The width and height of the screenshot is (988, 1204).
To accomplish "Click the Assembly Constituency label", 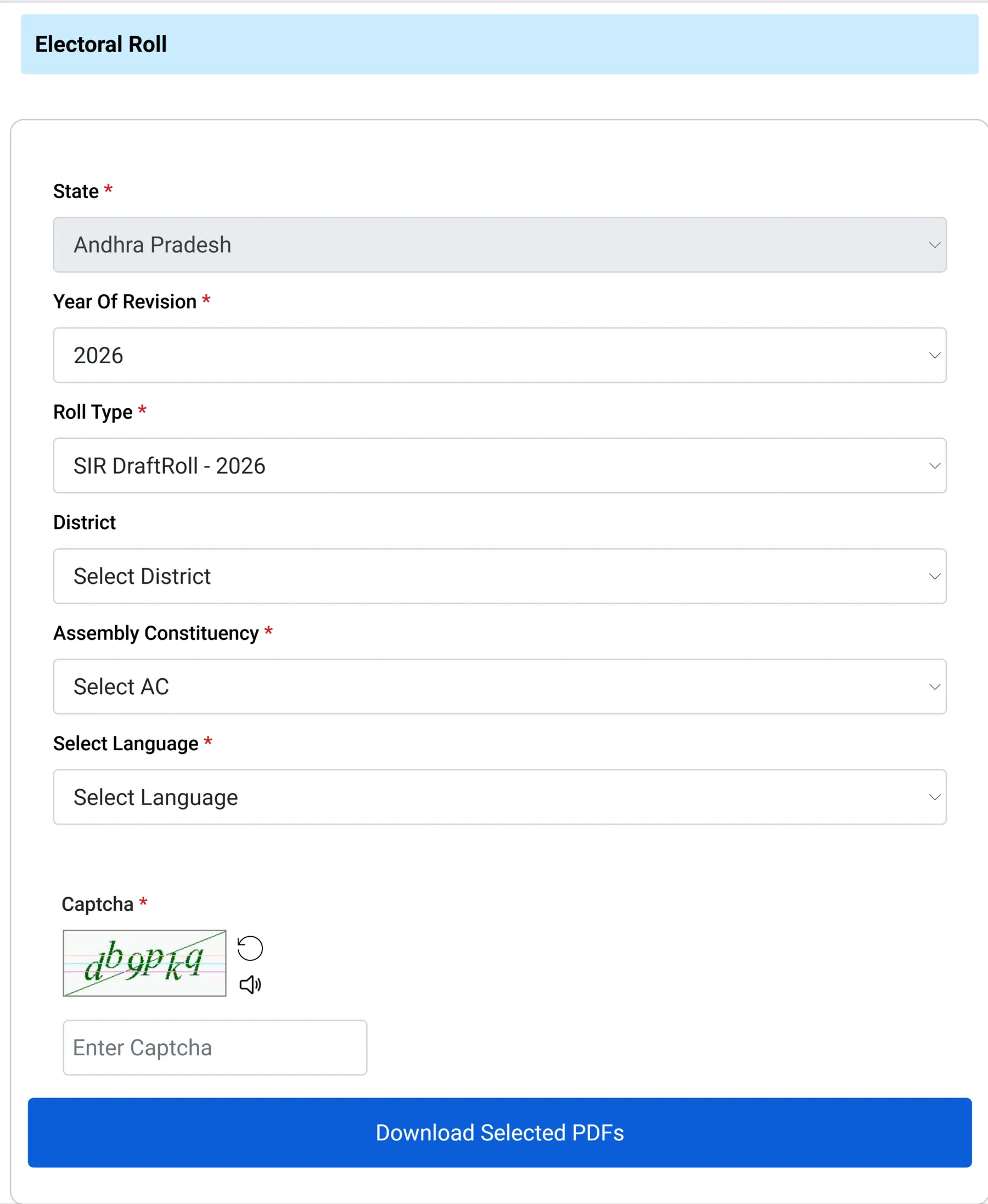I will (x=156, y=633).
